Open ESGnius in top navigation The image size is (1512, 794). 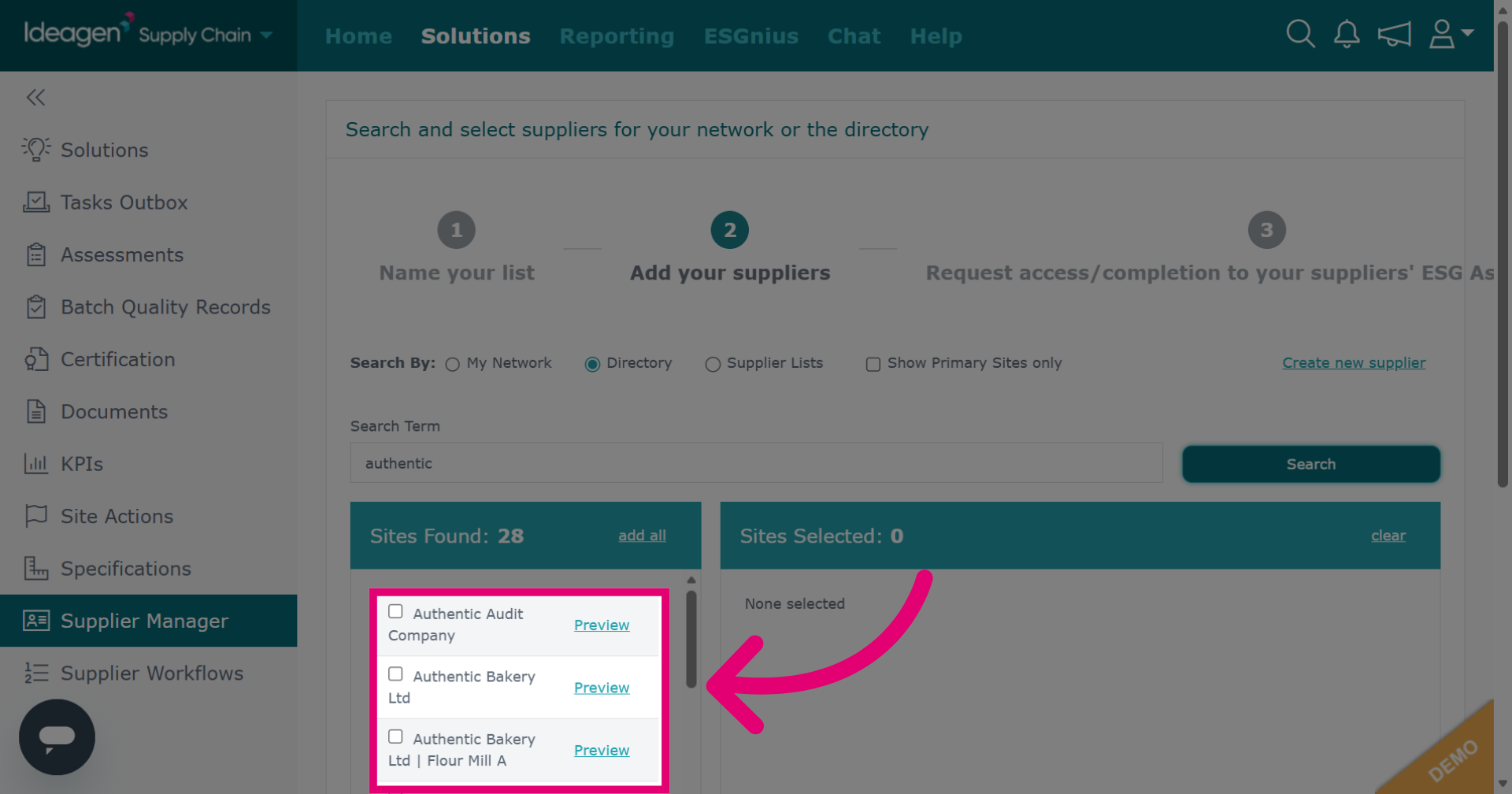coord(751,36)
